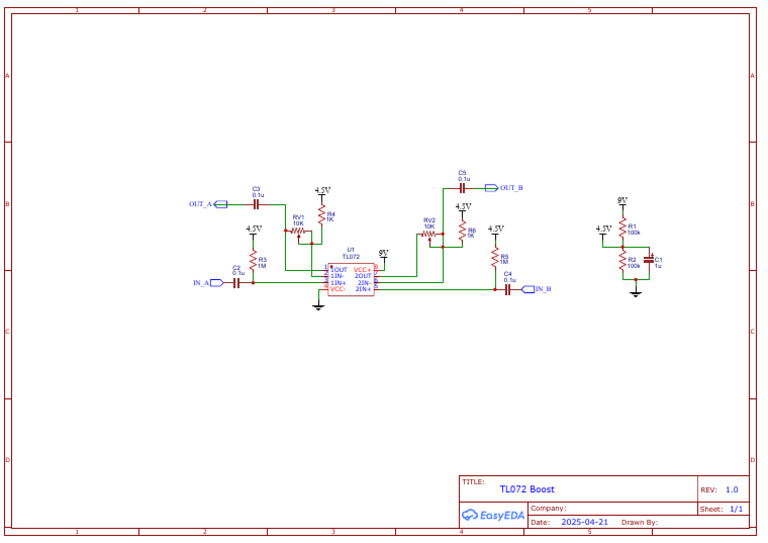Select the TL072 op-amp chip U1
This screenshot has width=768, height=543.
(x=351, y=280)
